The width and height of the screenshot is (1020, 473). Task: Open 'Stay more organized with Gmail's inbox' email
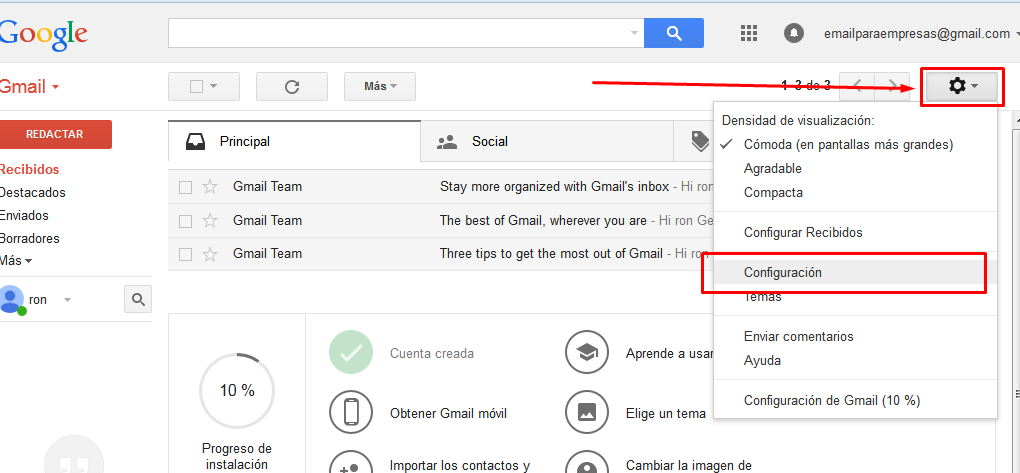(554, 187)
